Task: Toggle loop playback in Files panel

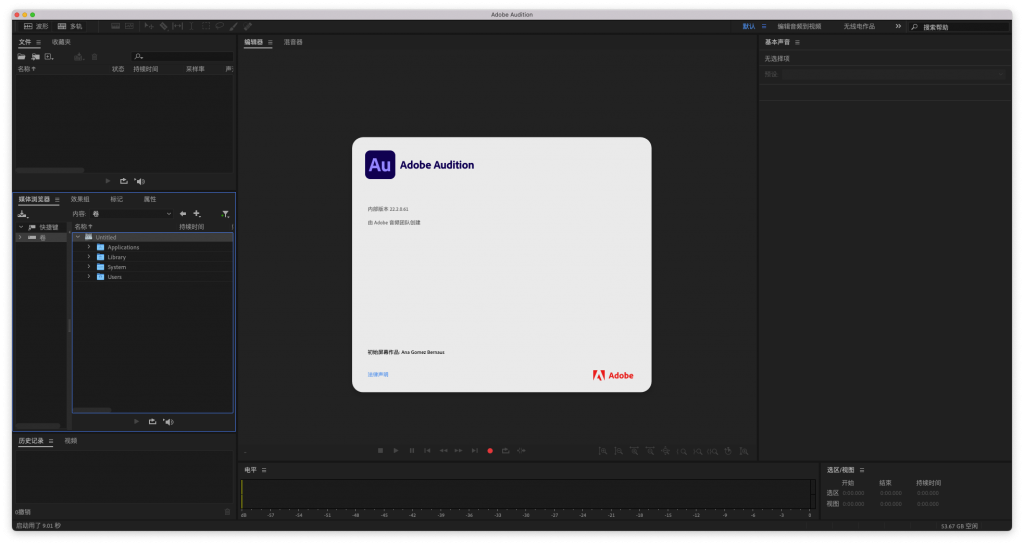Action: click(x=123, y=181)
